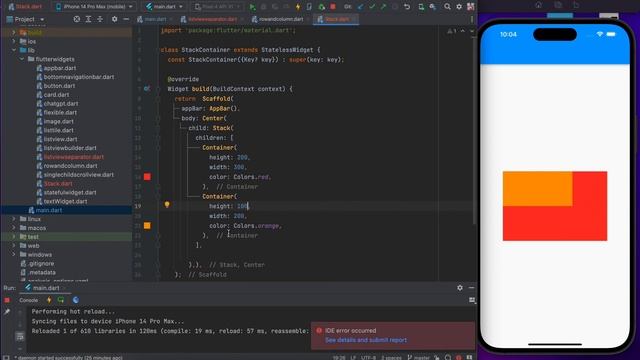Click warning indicator at editor top right

pos(451,31)
